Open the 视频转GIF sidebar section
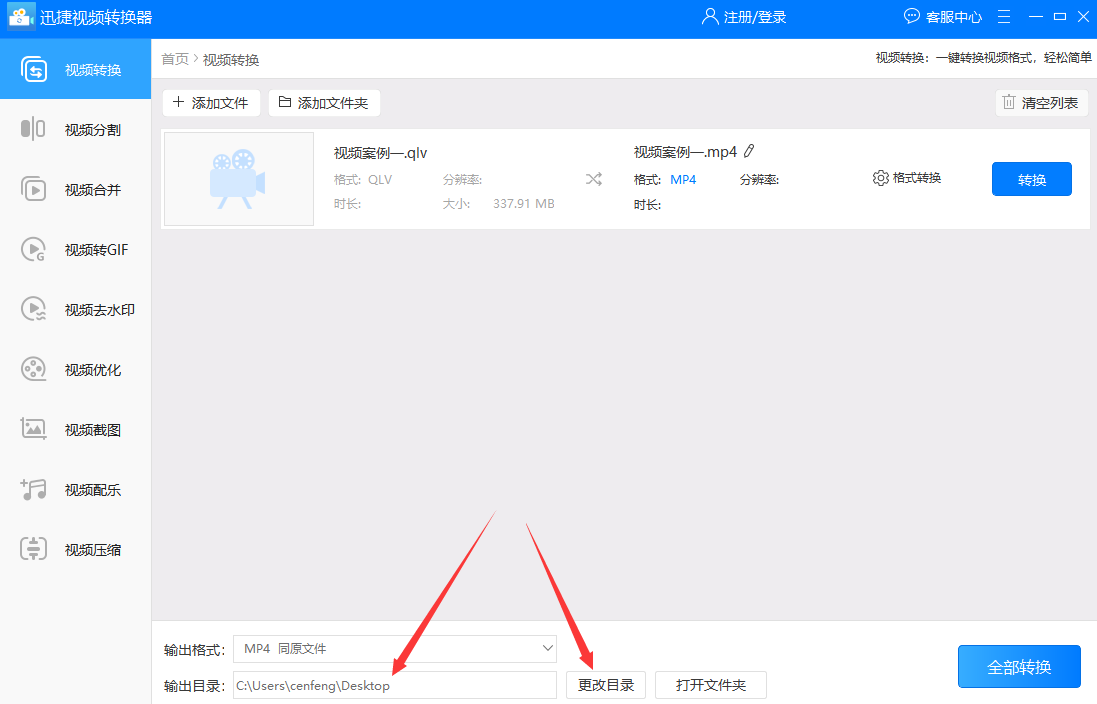 point(75,250)
